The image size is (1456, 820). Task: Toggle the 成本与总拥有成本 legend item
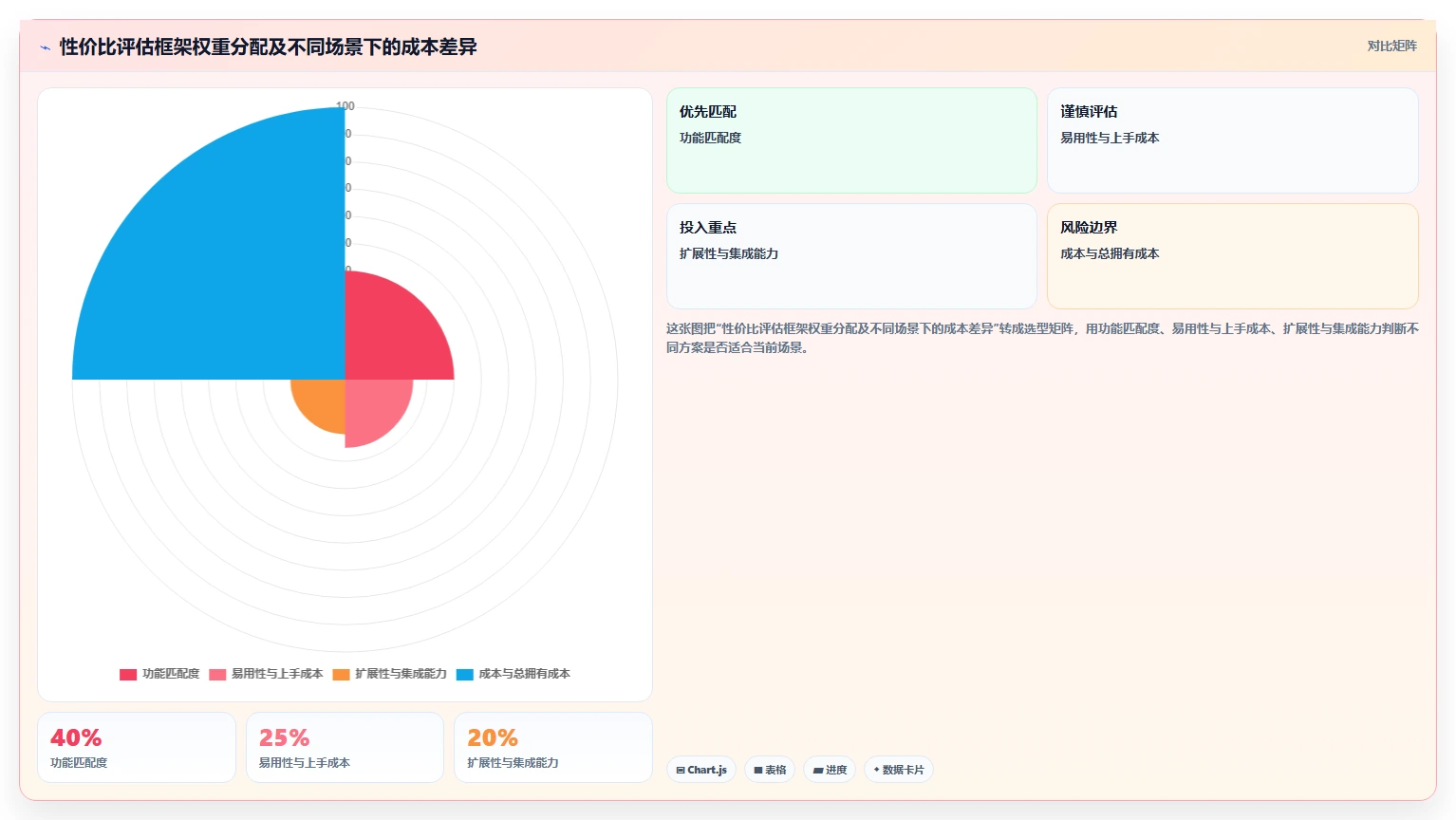pos(513,674)
